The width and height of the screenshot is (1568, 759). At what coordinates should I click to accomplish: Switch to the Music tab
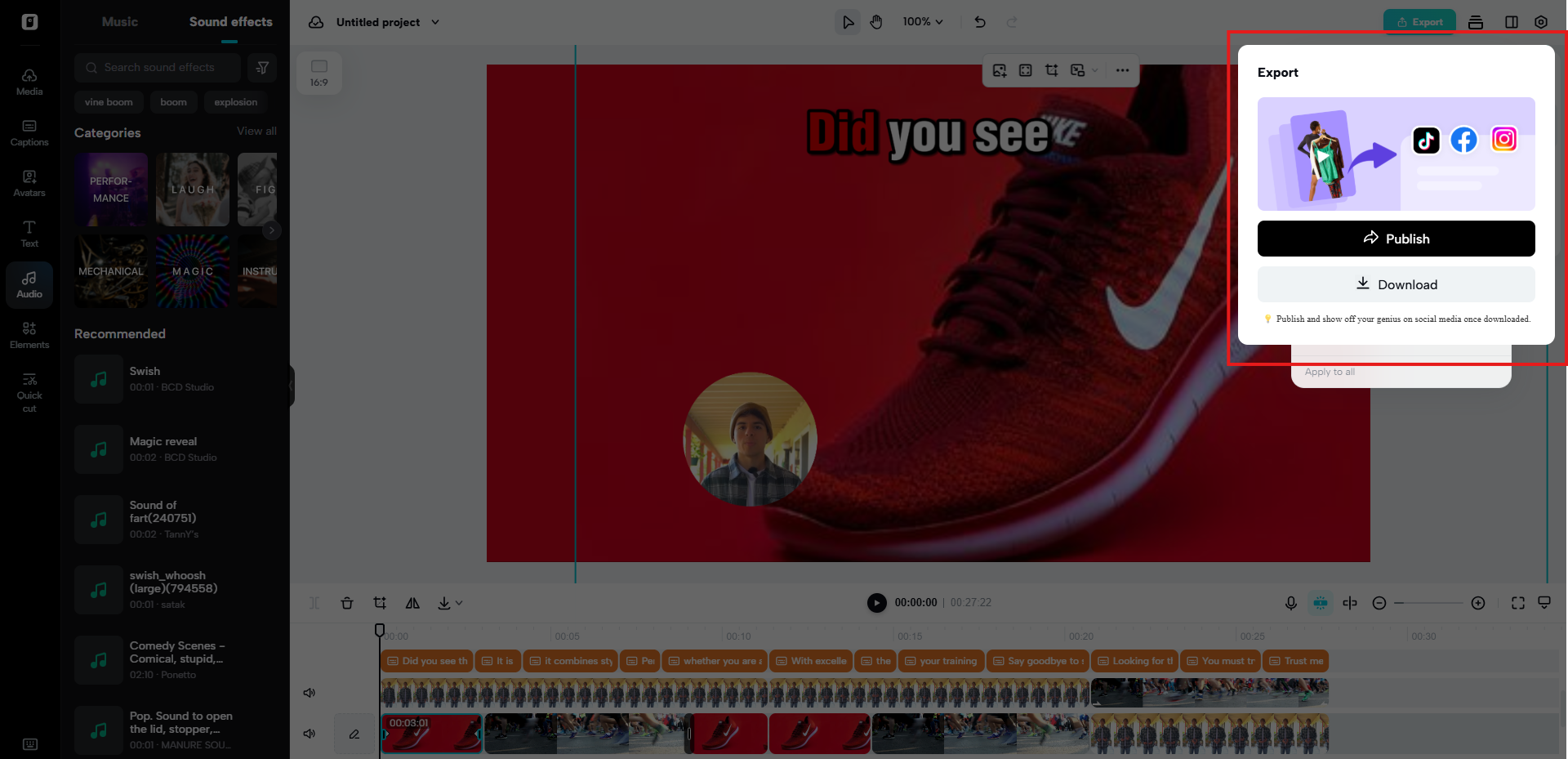click(x=119, y=22)
